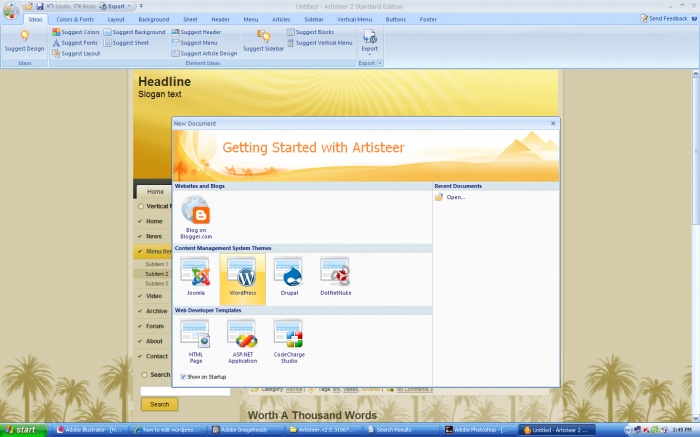The height and width of the screenshot is (437, 700).
Task: Click the Artisteer application orb button
Action: tap(11, 10)
